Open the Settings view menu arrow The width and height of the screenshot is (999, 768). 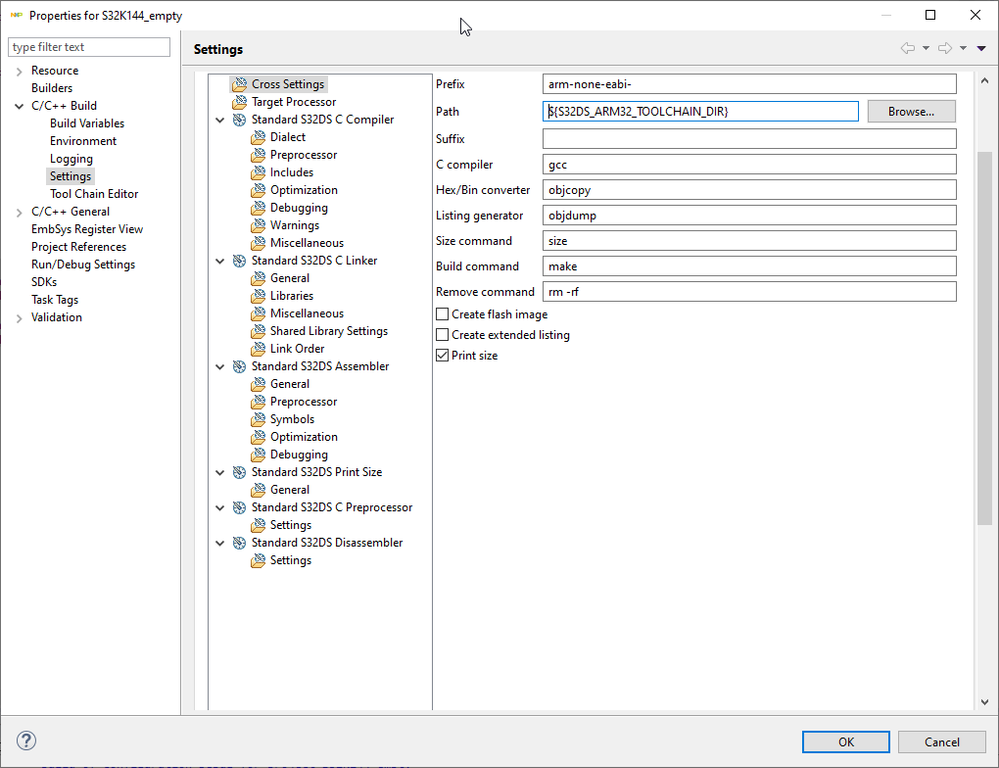coord(981,48)
